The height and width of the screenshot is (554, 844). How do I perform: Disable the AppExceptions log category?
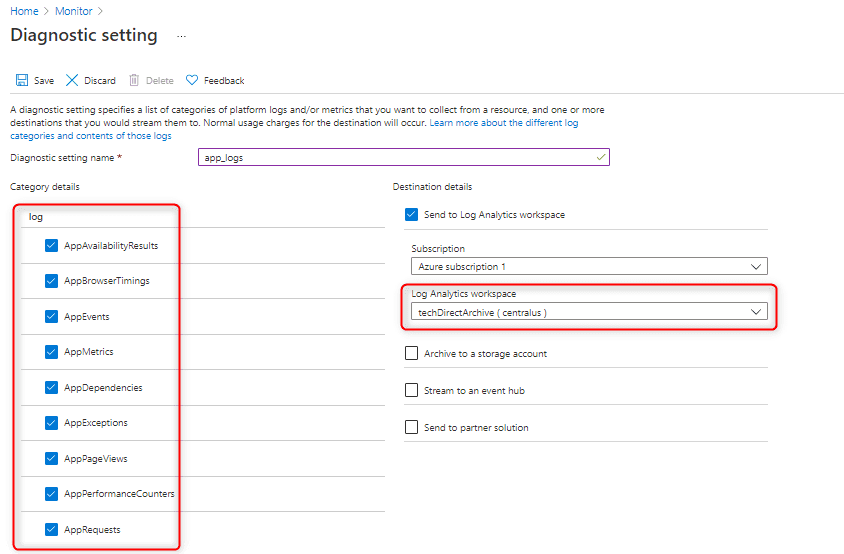[51, 423]
